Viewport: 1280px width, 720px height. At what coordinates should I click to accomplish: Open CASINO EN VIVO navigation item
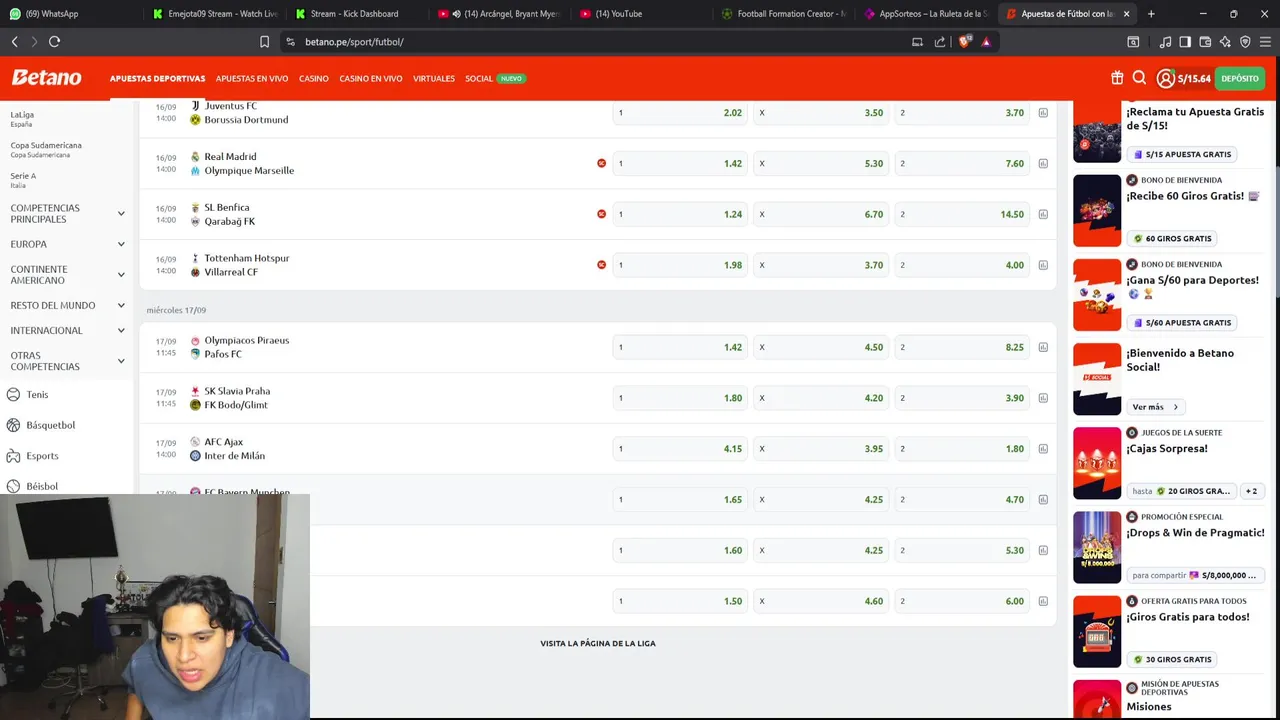tap(371, 78)
